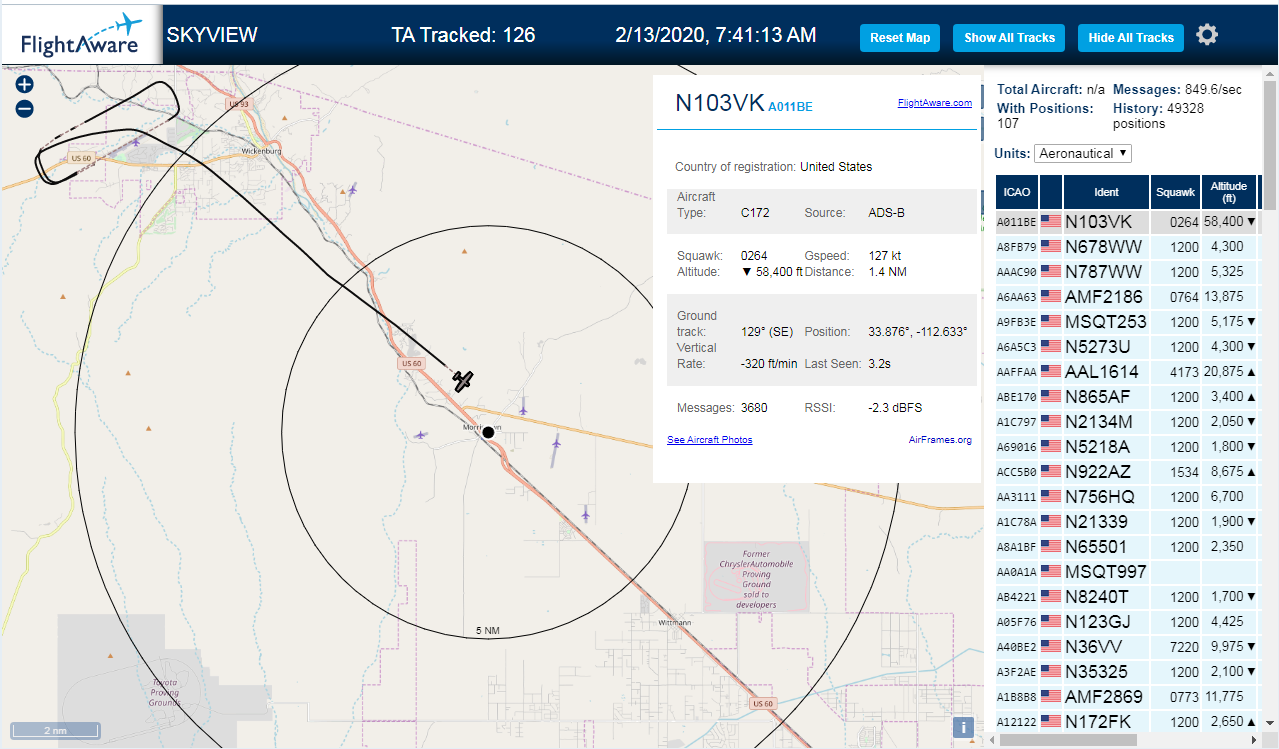Screen dimensions: 1279x749
Task: Click the N103VK title in info panel
Action: point(720,103)
